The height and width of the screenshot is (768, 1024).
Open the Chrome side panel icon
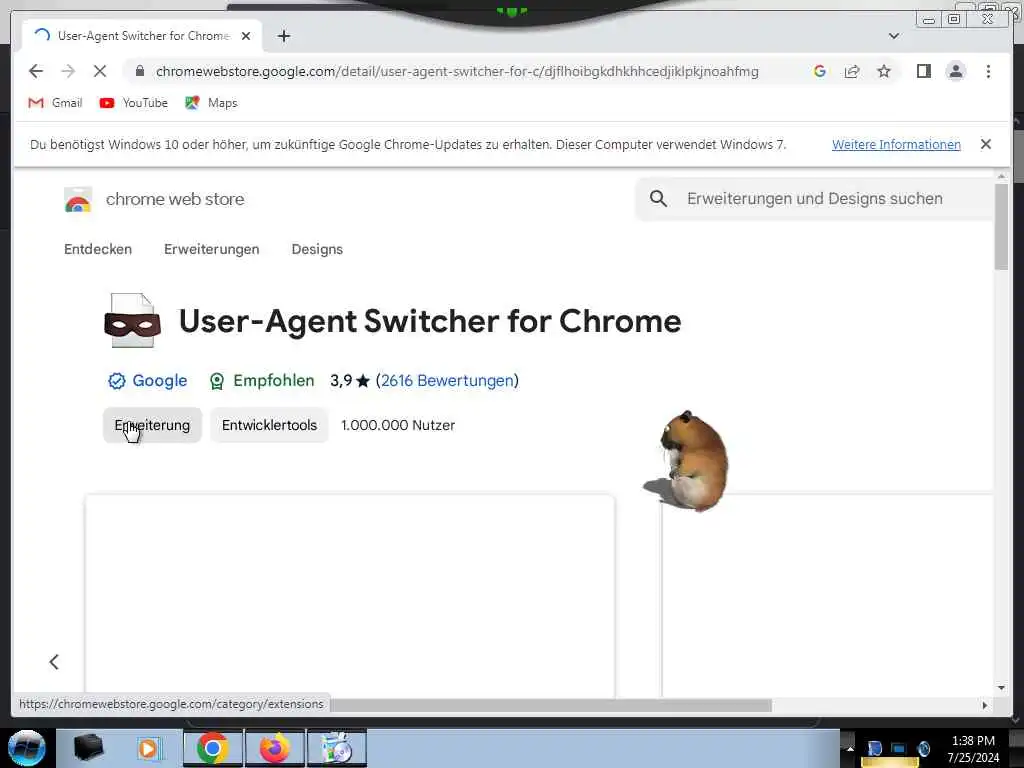[x=923, y=71]
